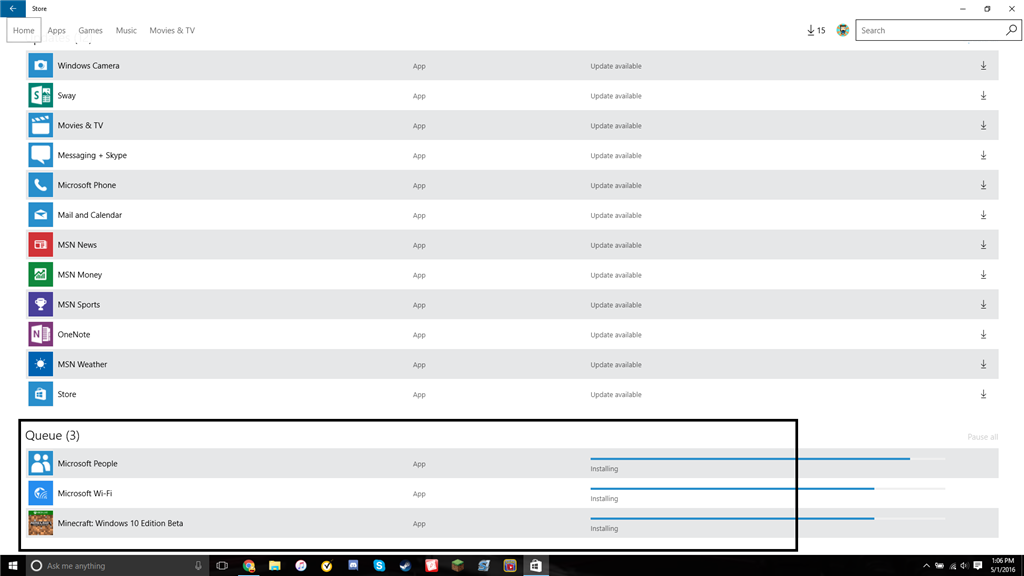This screenshot has width=1024, height=576.
Task: Download the Microsoft Phone update
Action: point(983,185)
